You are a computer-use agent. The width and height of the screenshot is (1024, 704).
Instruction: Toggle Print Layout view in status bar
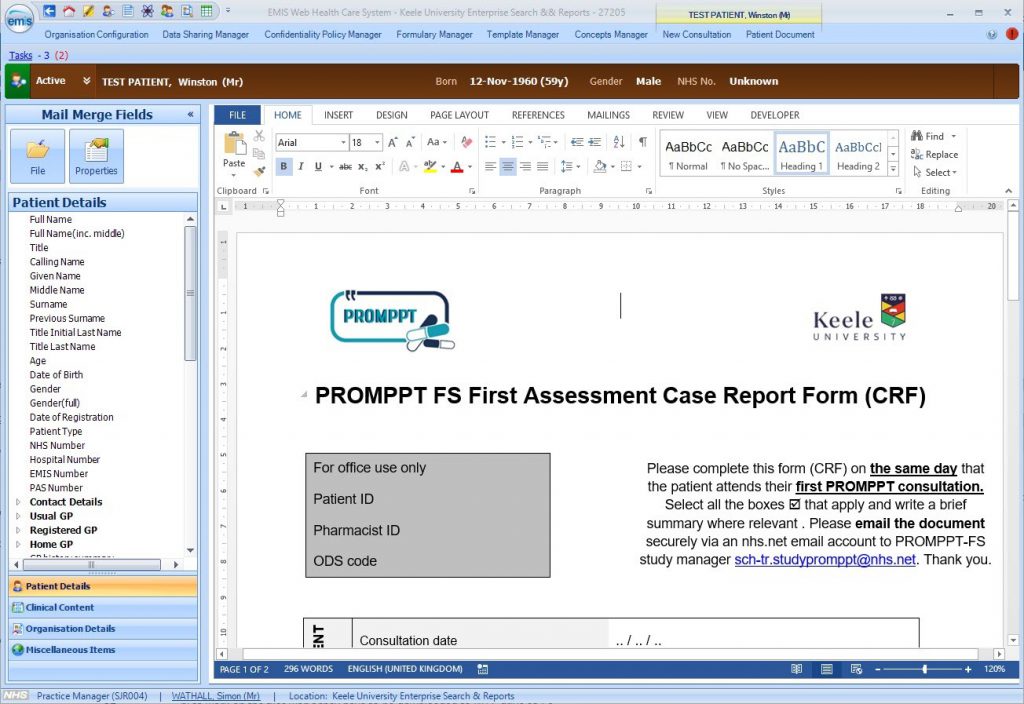[x=826, y=669]
